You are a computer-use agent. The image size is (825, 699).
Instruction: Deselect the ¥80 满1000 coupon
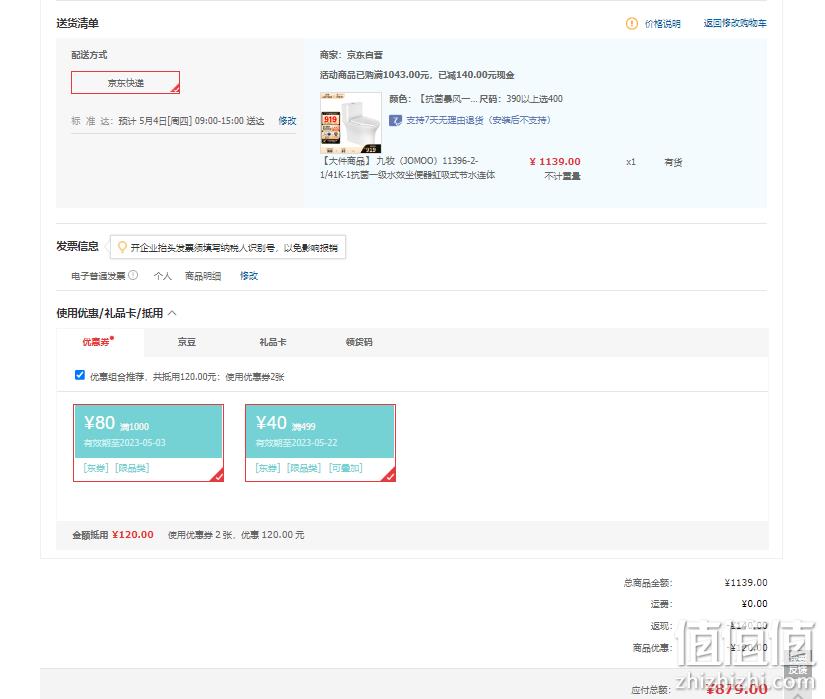click(148, 443)
